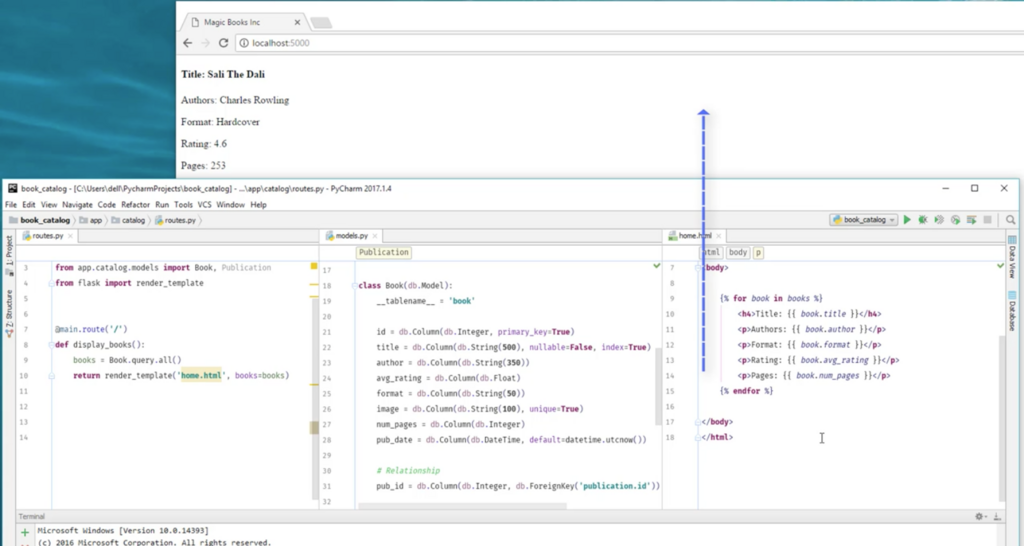Open the Help menu
This screenshot has height=546, width=1024.
coord(259,204)
